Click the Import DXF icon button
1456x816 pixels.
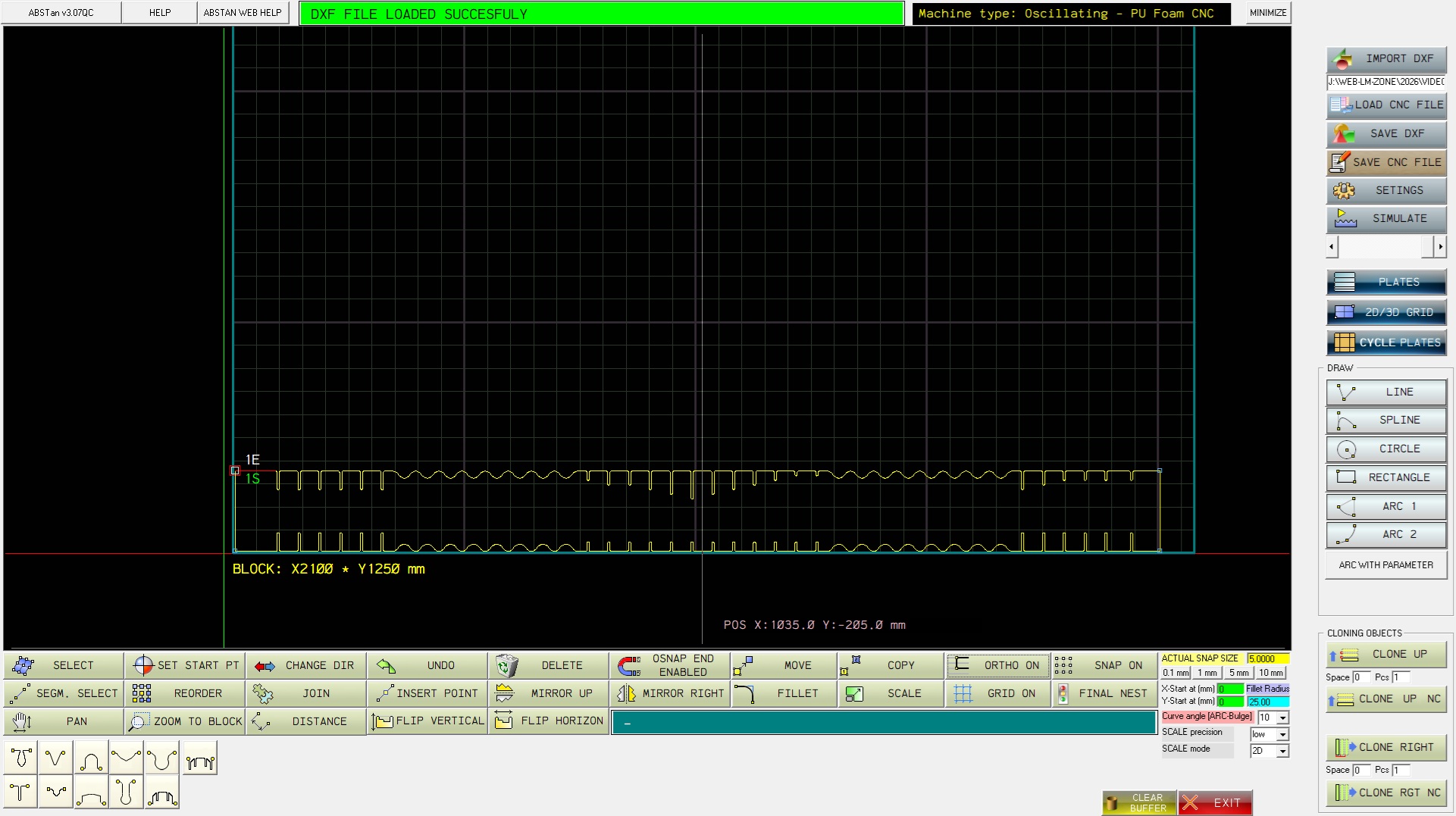click(x=1343, y=59)
